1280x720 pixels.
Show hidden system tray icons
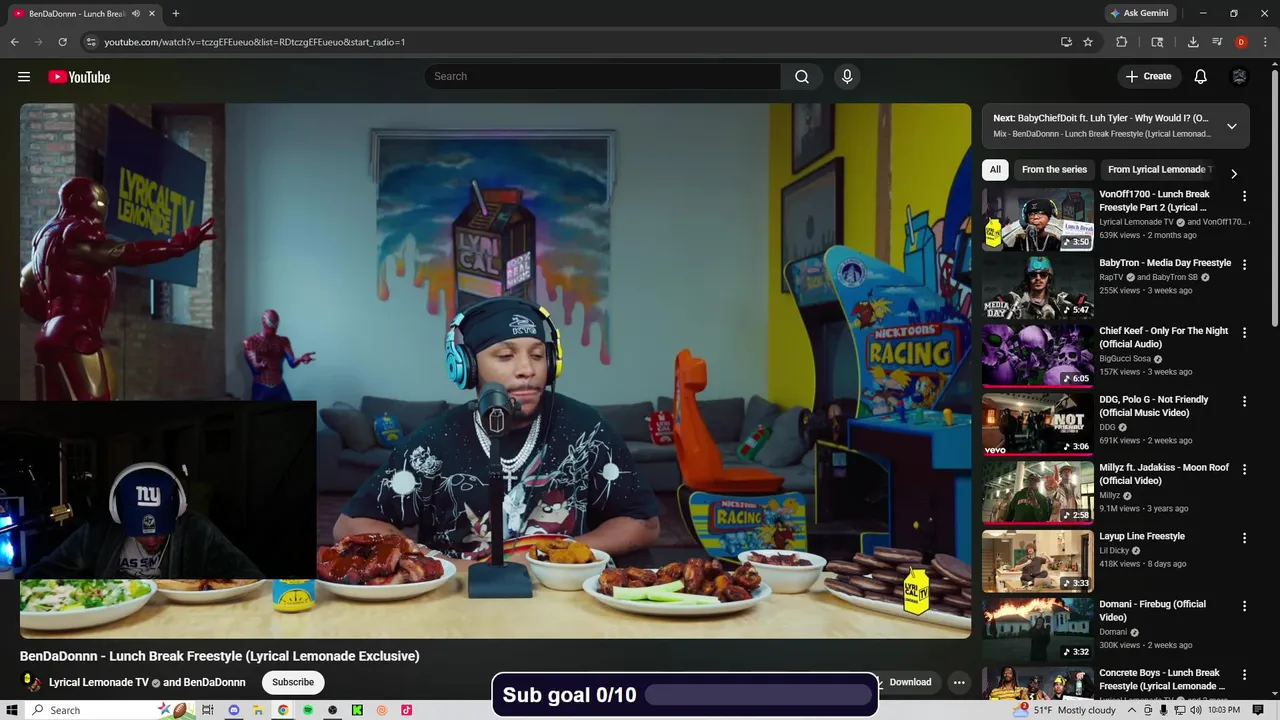(1132, 710)
